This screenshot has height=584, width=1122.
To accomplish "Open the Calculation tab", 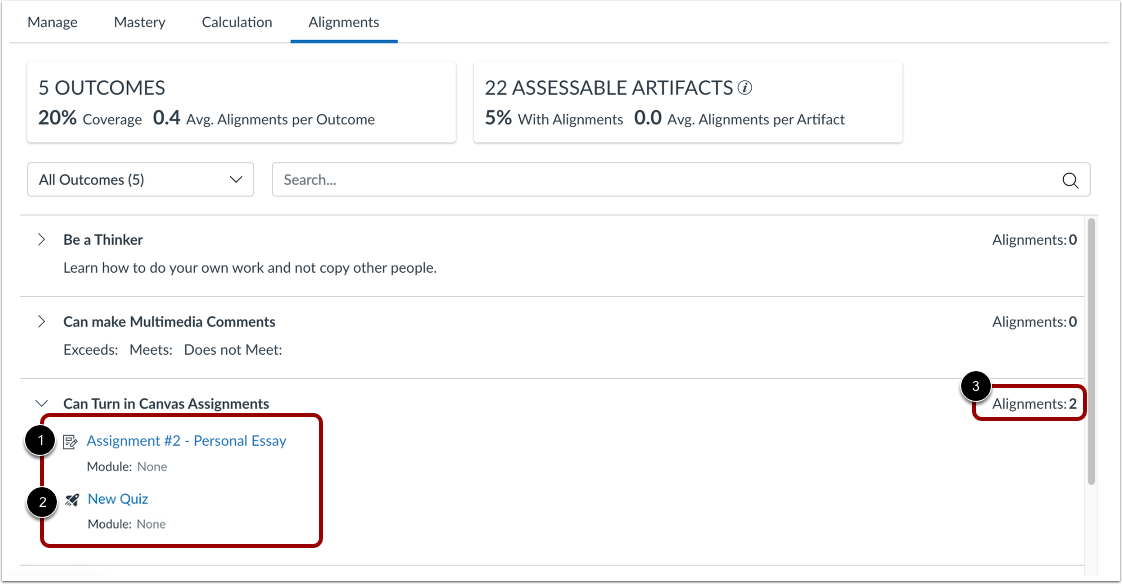I will (x=237, y=22).
